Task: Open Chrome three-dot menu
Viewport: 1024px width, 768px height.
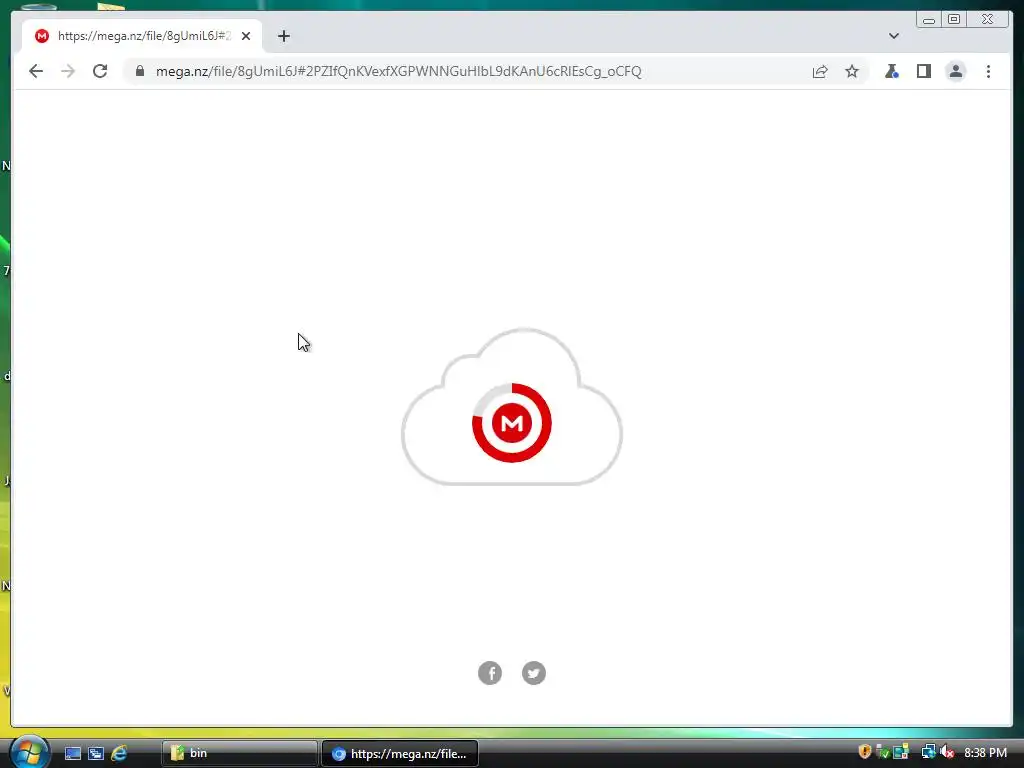Action: (988, 71)
